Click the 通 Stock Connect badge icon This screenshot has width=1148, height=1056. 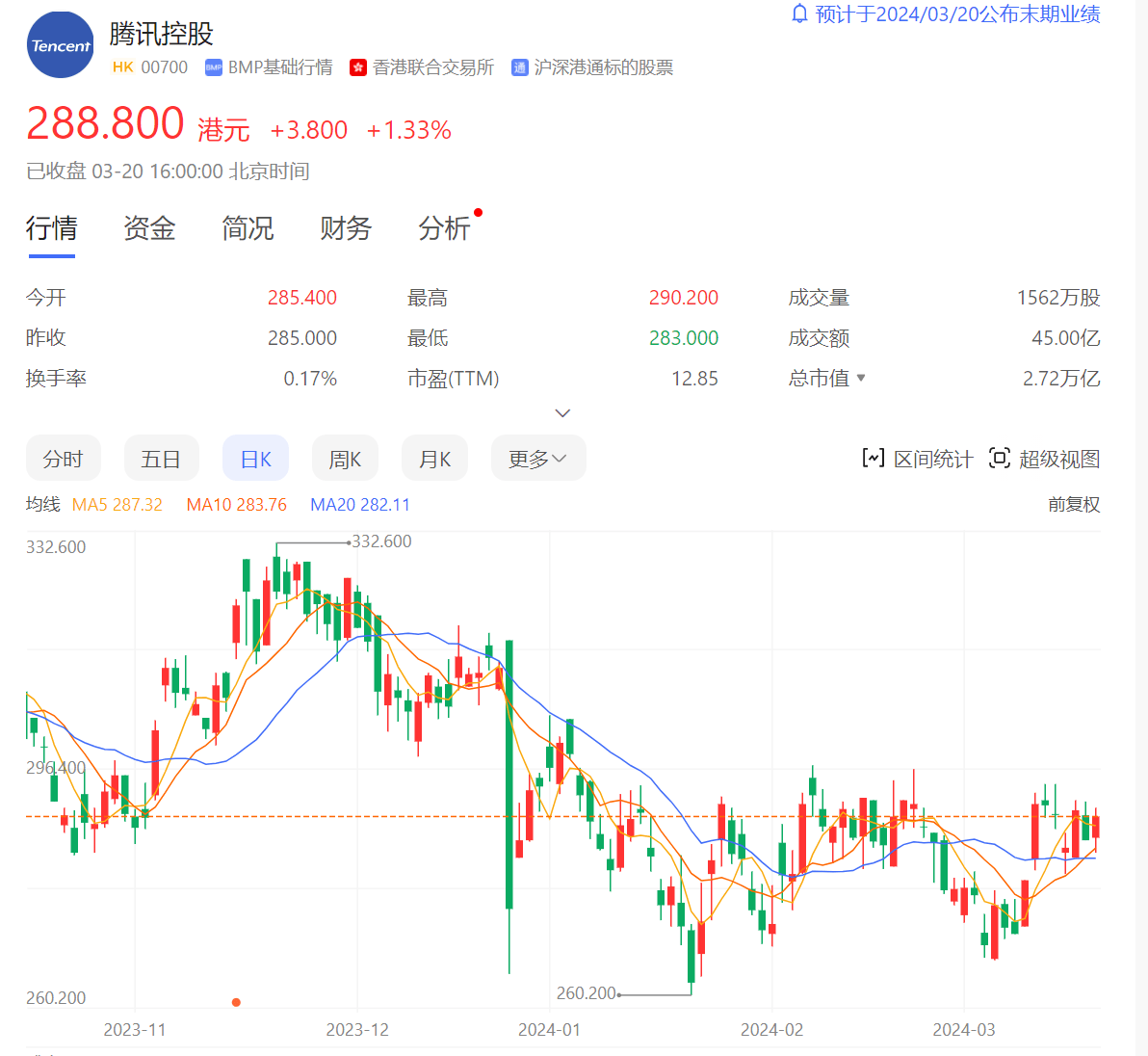[x=519, y=68]
